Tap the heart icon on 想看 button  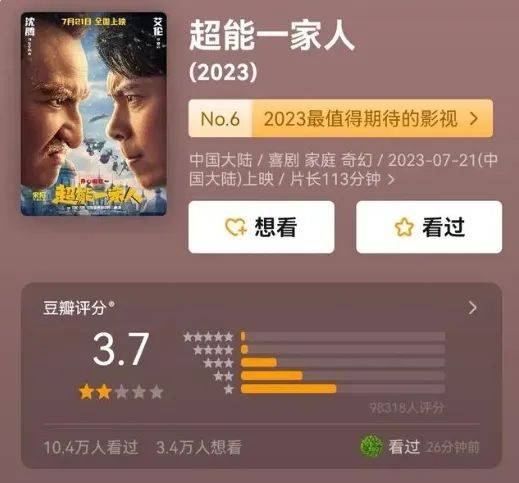point(236,227)
